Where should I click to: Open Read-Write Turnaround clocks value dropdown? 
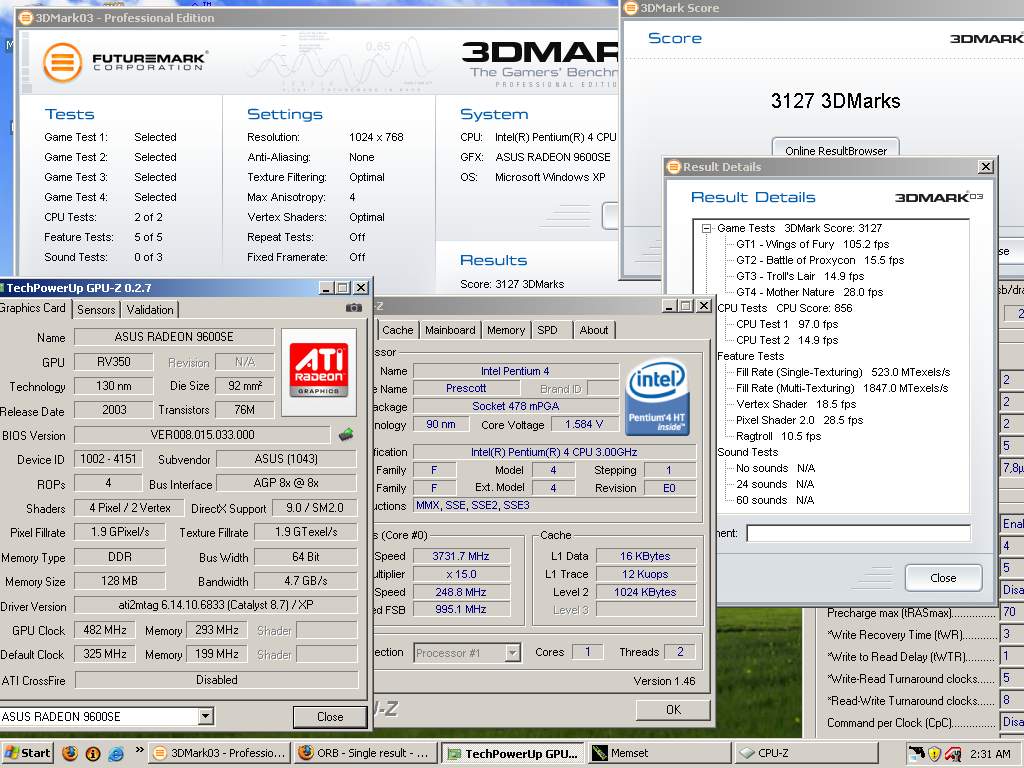click(1012, 701)
